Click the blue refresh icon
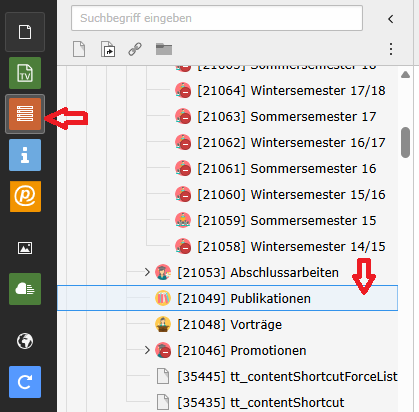This screenshot has width=419, height=412. 25,382
